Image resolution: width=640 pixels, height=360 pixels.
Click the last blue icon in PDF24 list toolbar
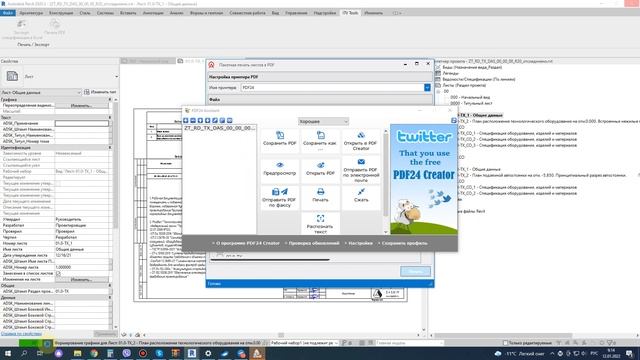click(229, 120)
